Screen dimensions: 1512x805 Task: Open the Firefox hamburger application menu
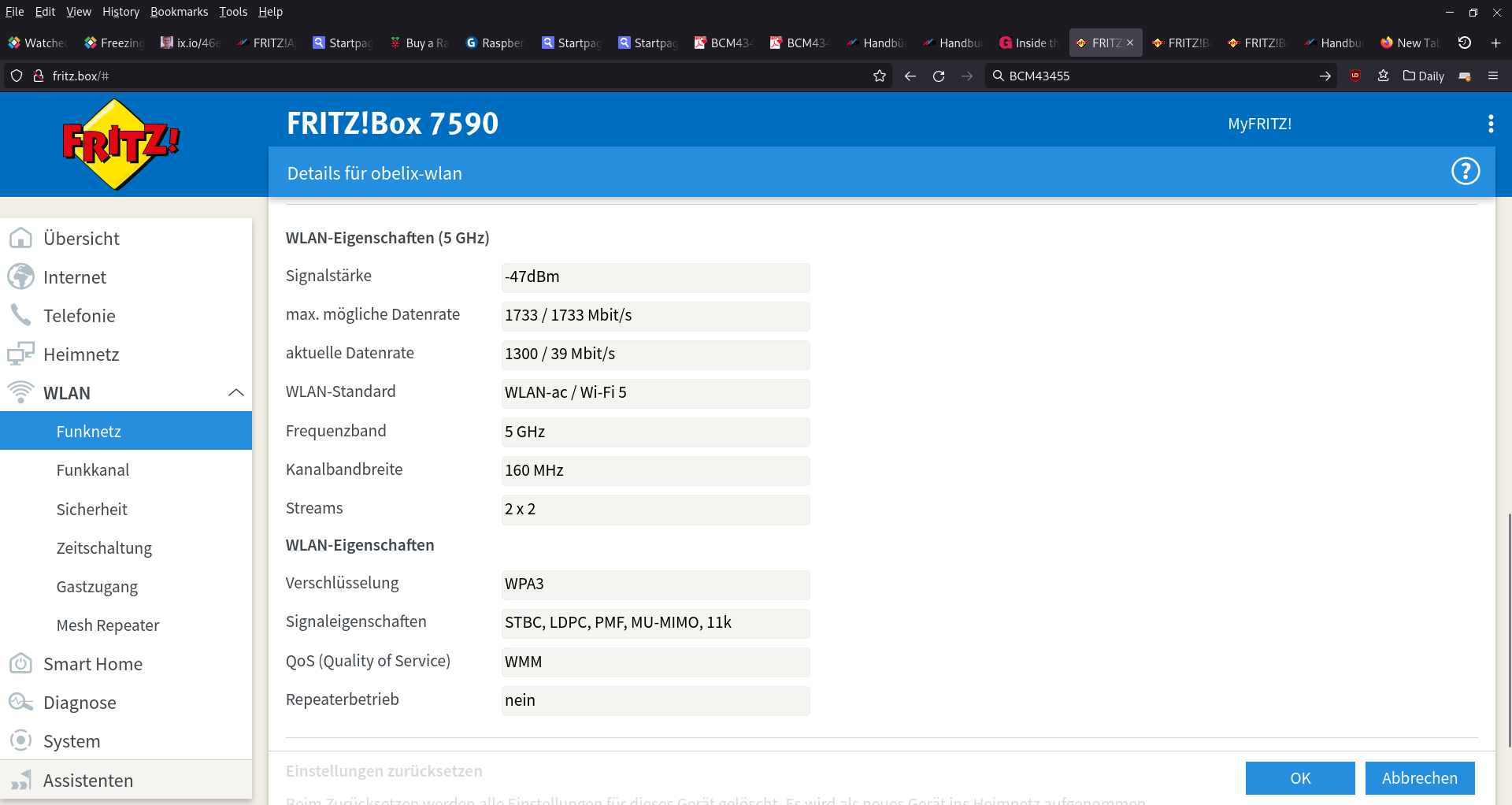coord(1492,76)
